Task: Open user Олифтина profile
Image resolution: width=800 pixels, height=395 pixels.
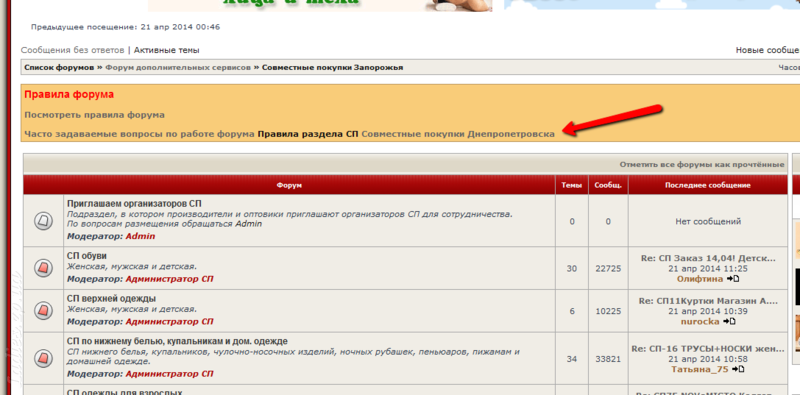Action: (699, 279)
